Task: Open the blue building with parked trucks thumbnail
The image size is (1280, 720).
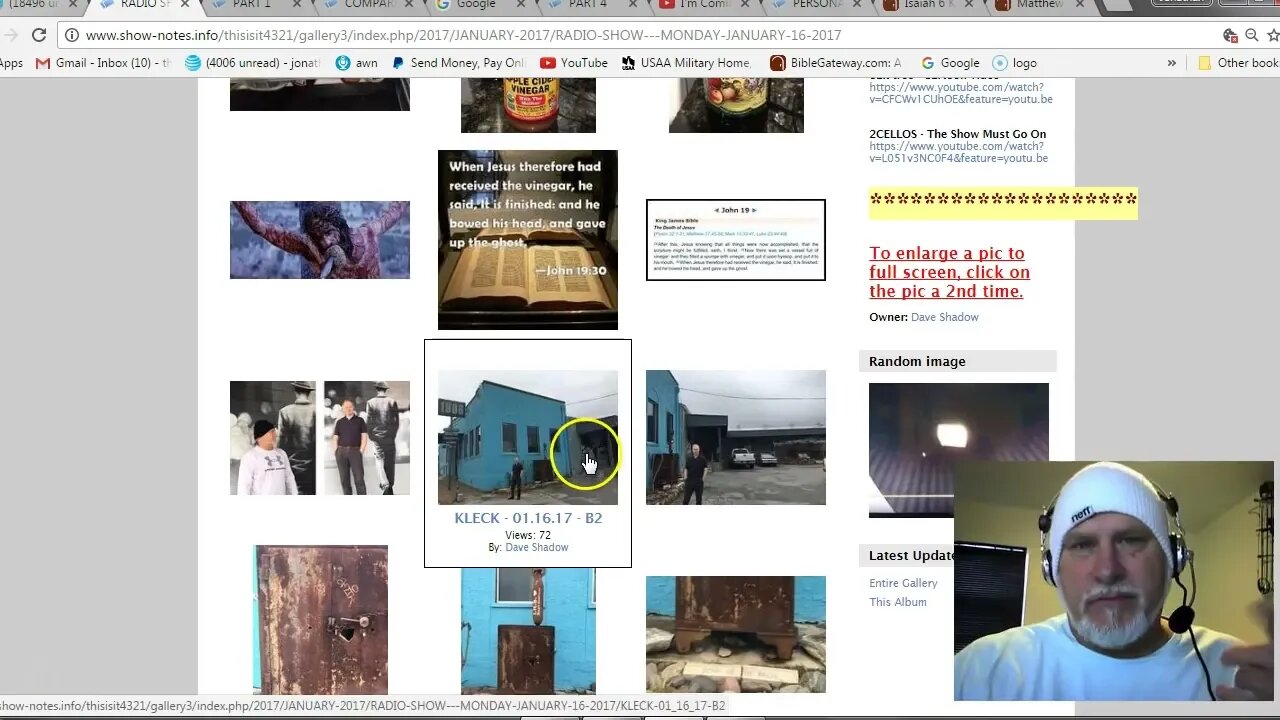Action: click(x=736, y=438)
